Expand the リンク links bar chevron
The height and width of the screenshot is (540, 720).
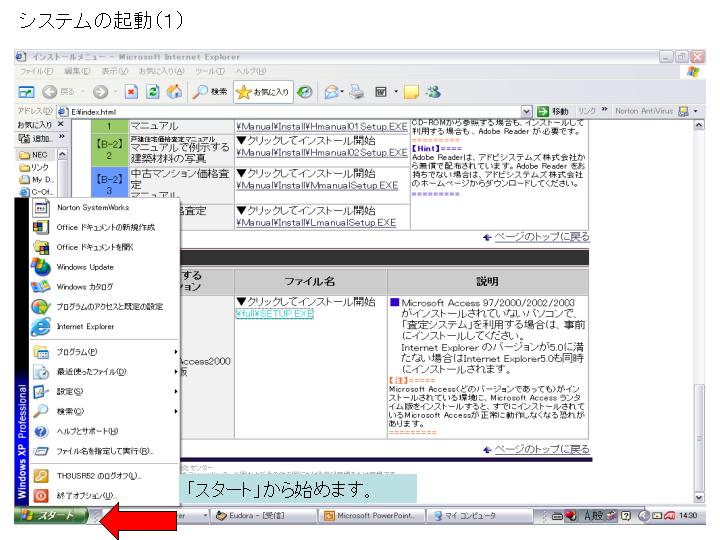605,110
